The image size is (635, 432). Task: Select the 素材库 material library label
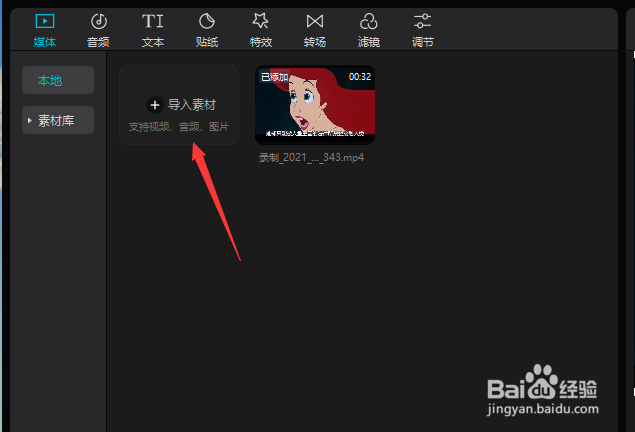tap(56, 121)
